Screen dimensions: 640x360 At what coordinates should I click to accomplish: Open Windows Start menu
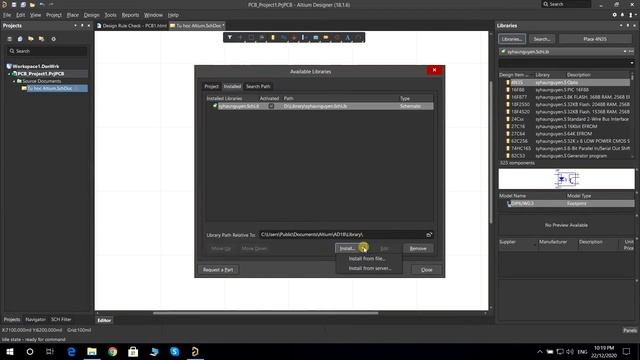tap(10, 351)
